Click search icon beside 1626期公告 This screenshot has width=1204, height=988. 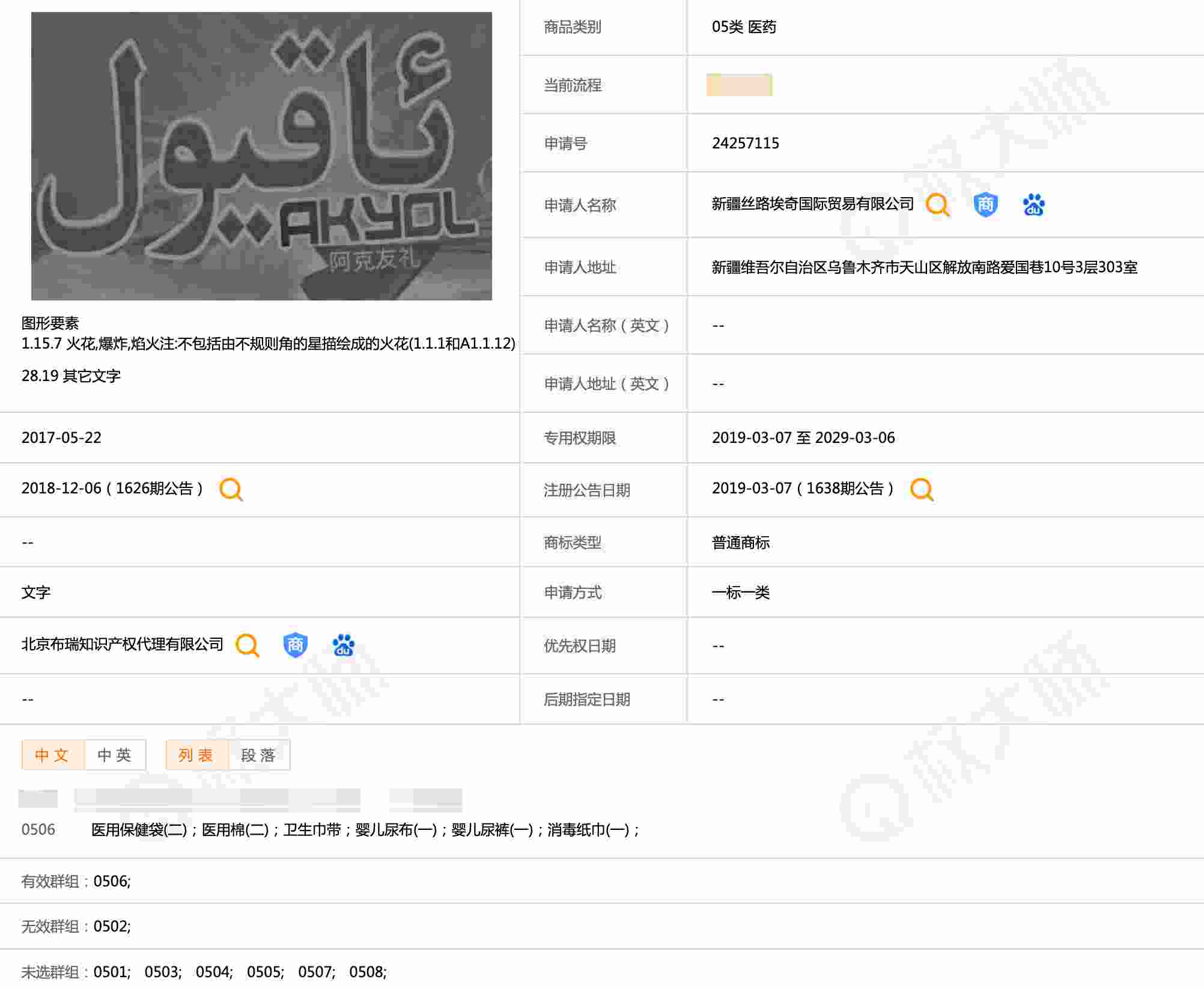tap(231, 489)
